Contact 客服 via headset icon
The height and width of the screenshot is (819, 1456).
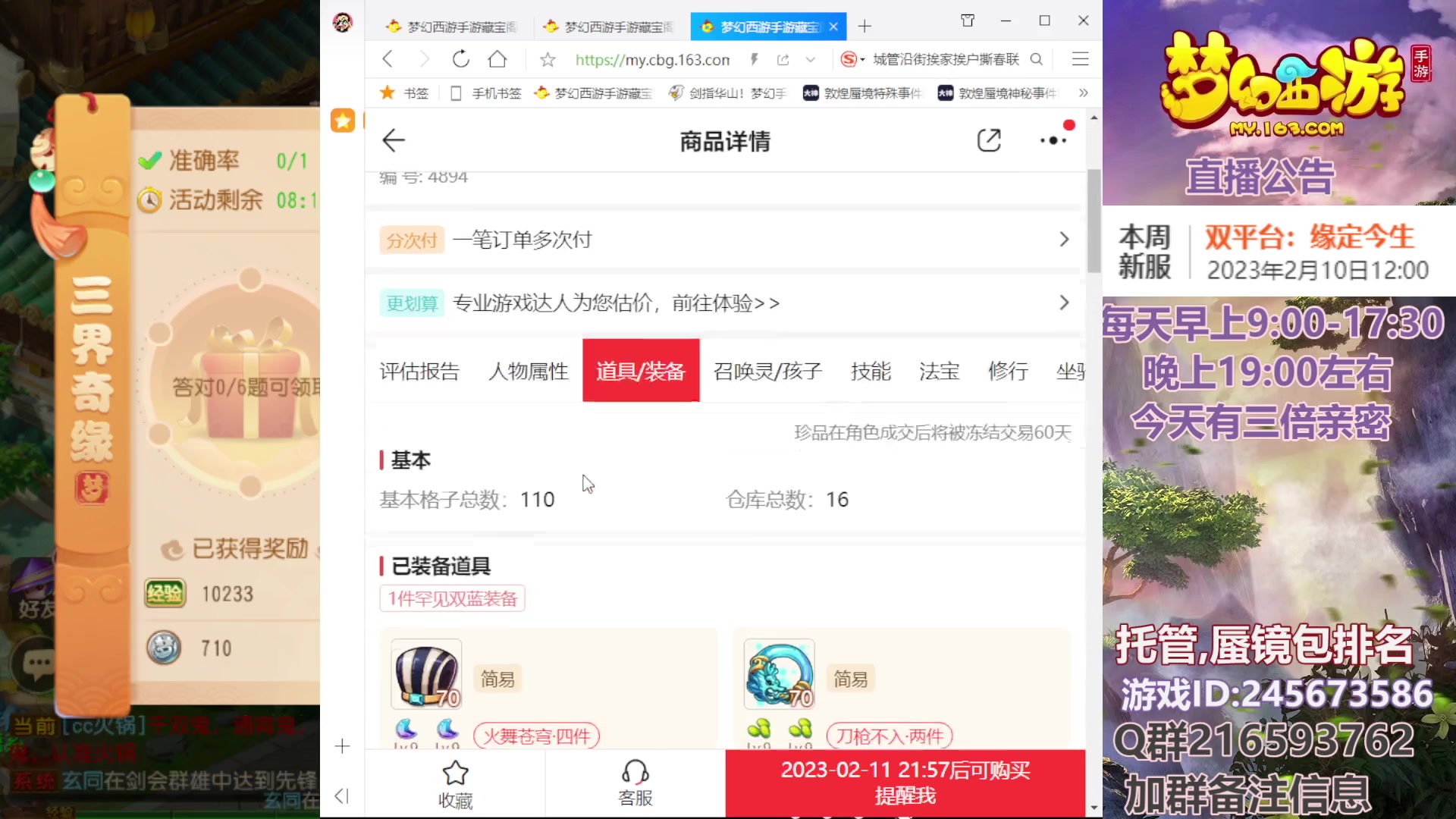635,783
